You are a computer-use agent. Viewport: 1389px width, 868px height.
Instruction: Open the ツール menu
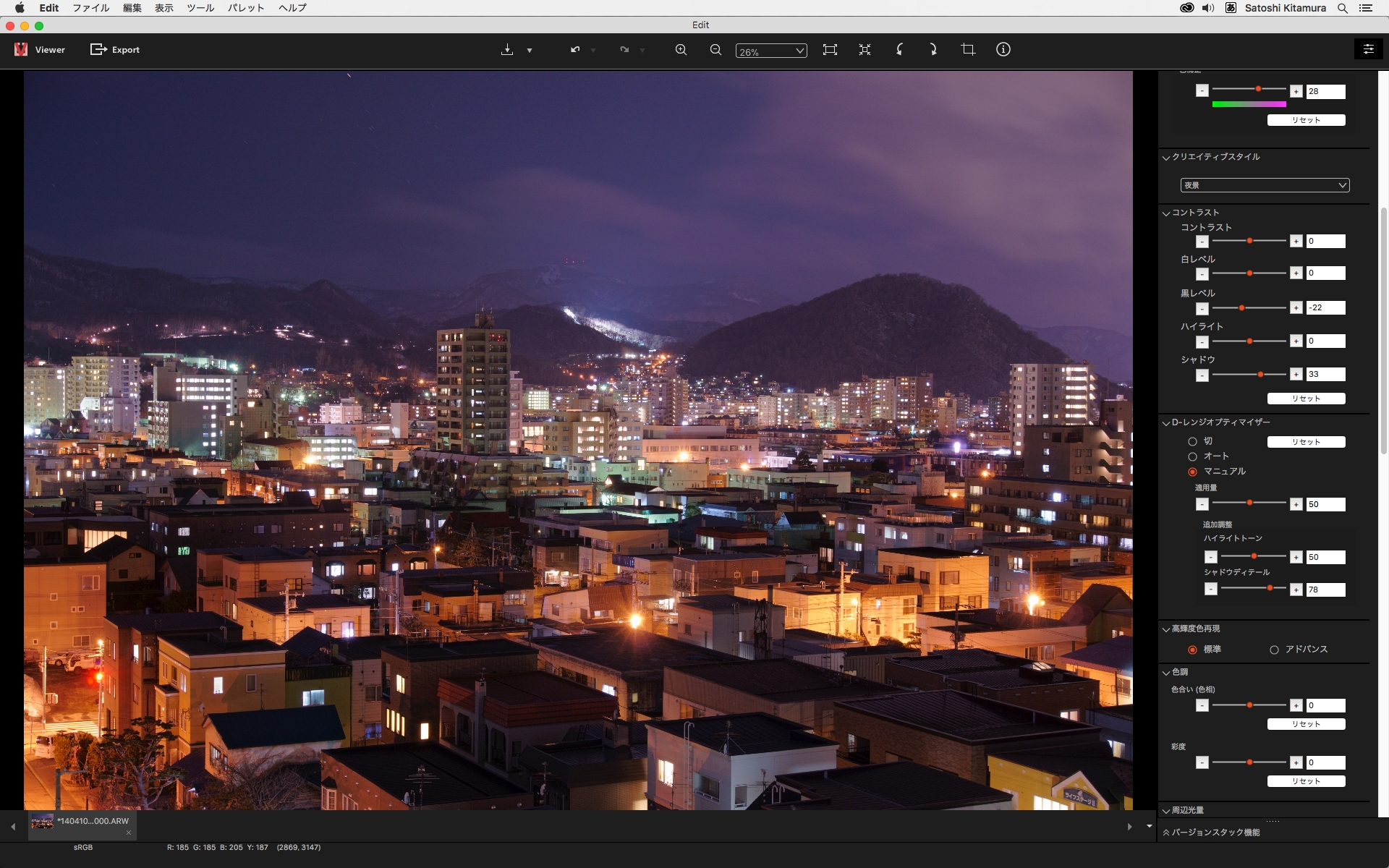pos(200,8)
